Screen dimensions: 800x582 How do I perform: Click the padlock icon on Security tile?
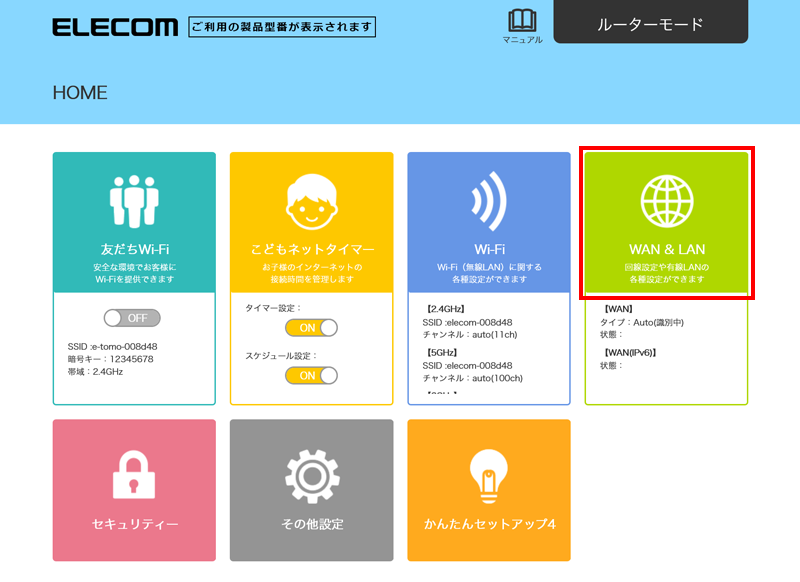134,474
